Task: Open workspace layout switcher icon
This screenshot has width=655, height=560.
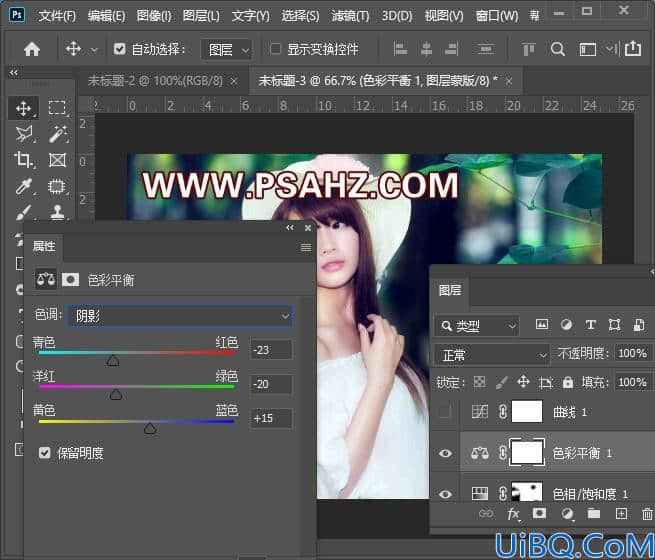Action: click(588, 50)
